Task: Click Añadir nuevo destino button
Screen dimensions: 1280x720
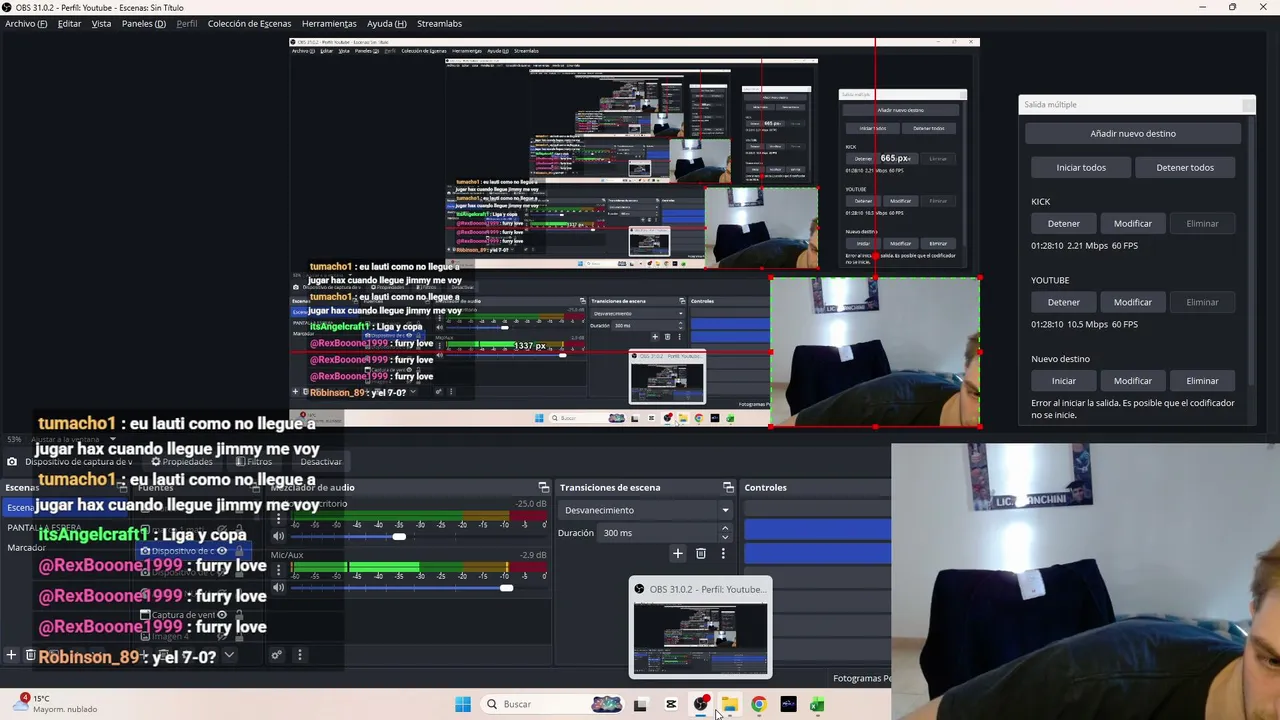Action: click(x=1133, y=134)
